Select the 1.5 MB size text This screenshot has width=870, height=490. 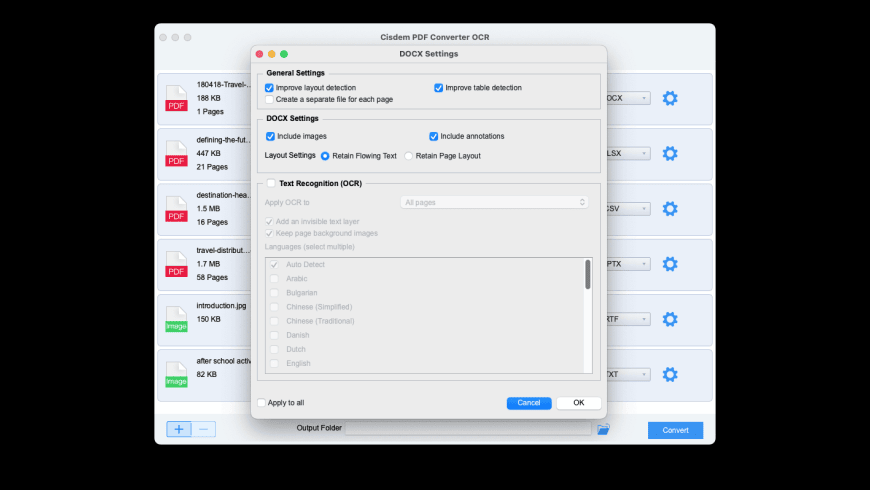208,209
